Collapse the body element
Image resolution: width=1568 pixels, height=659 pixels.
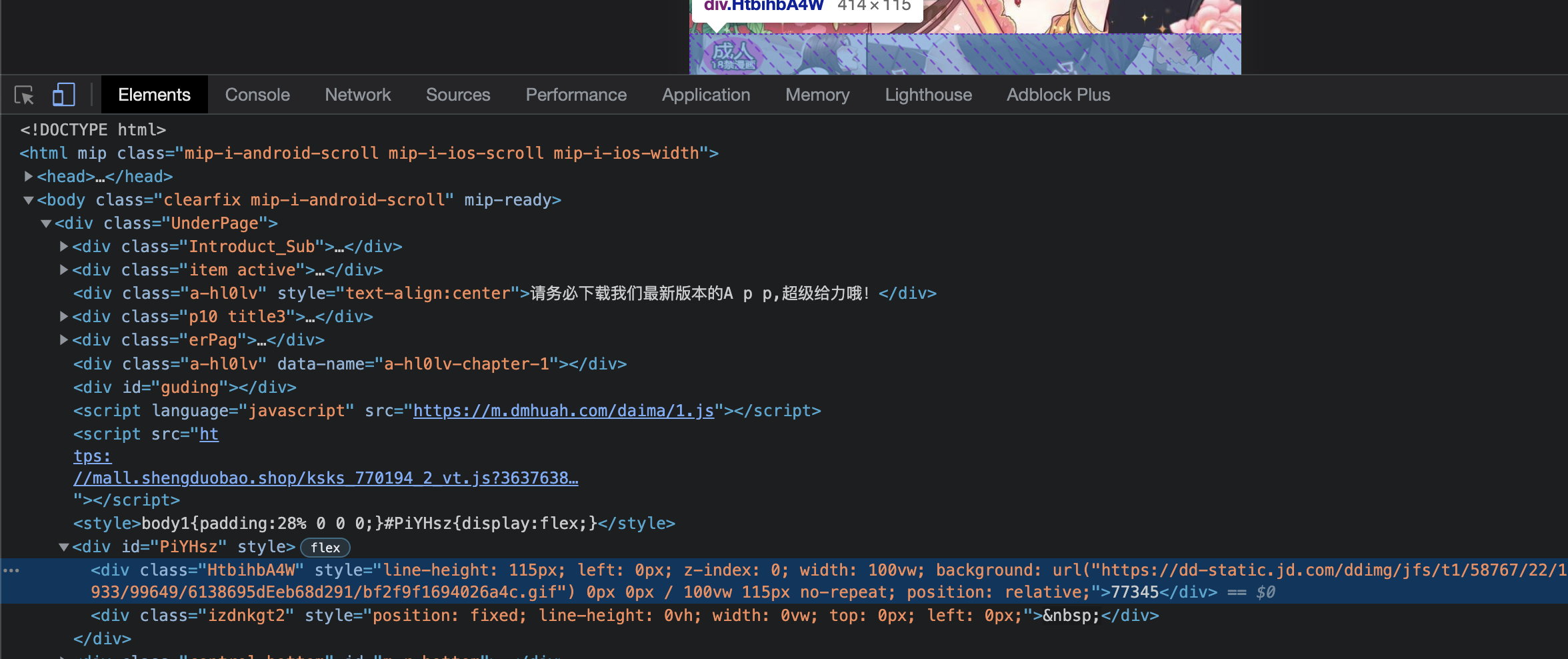[x=27, y=199]
